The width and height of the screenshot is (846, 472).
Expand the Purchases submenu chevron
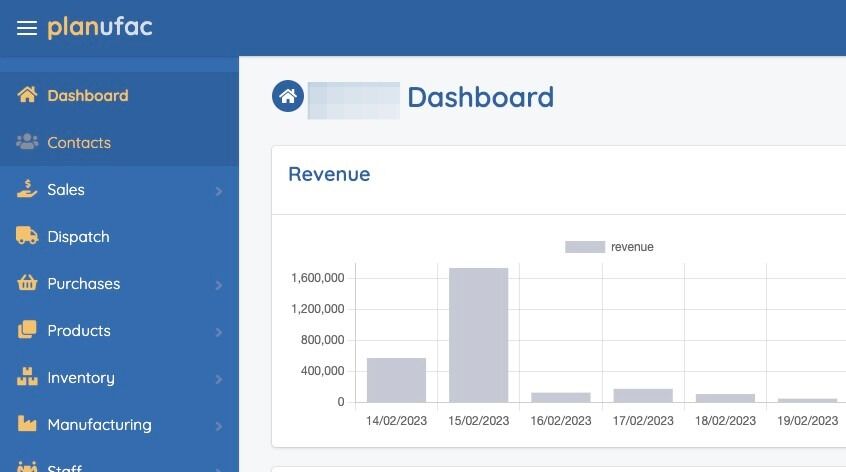point(219,285)
